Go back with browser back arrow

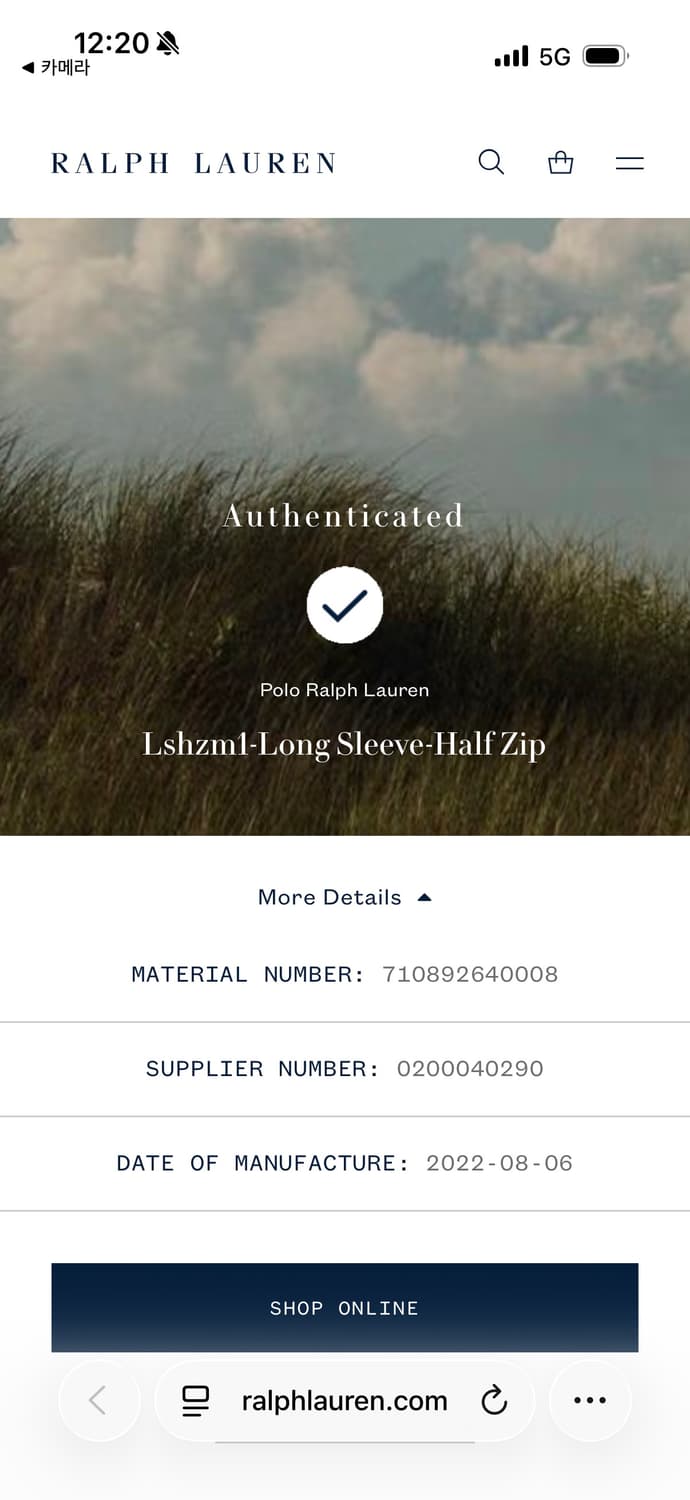[98, 1400]
